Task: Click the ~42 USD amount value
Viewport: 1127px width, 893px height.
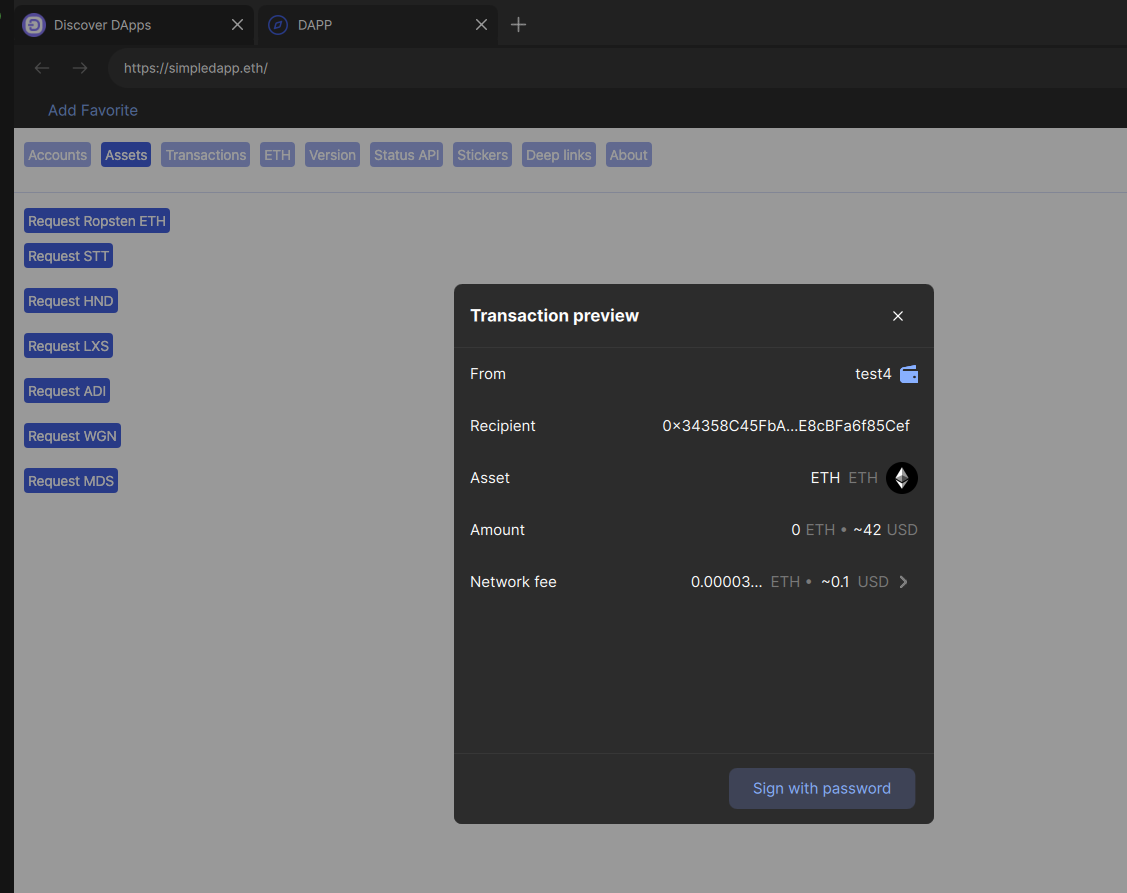Action: click(x=885, y=530)
